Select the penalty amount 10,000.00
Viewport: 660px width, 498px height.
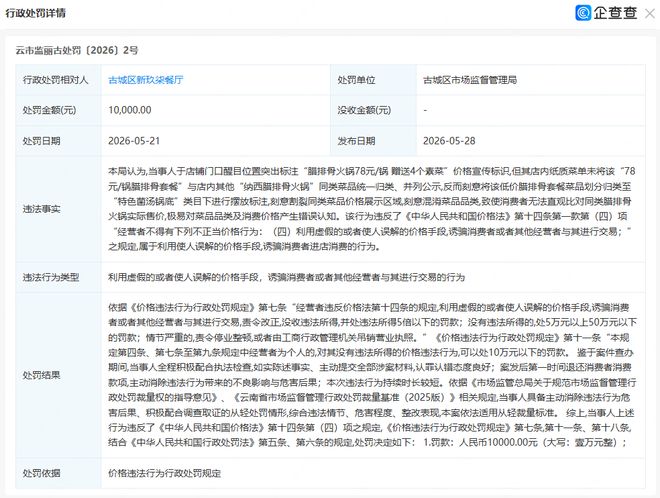tap(130, 110)
